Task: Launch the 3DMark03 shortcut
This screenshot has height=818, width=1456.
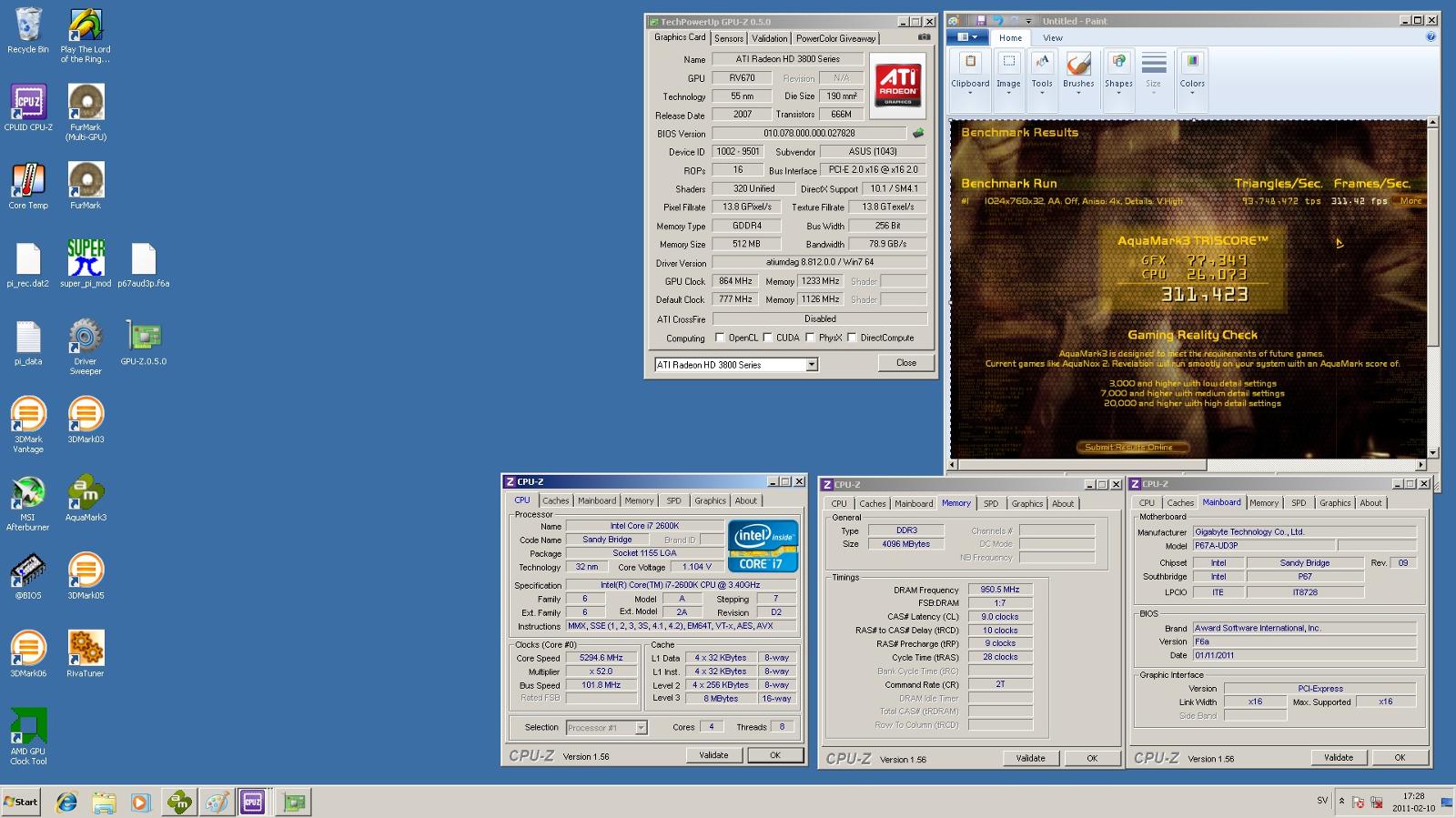Action: click(x=86, y=420)
